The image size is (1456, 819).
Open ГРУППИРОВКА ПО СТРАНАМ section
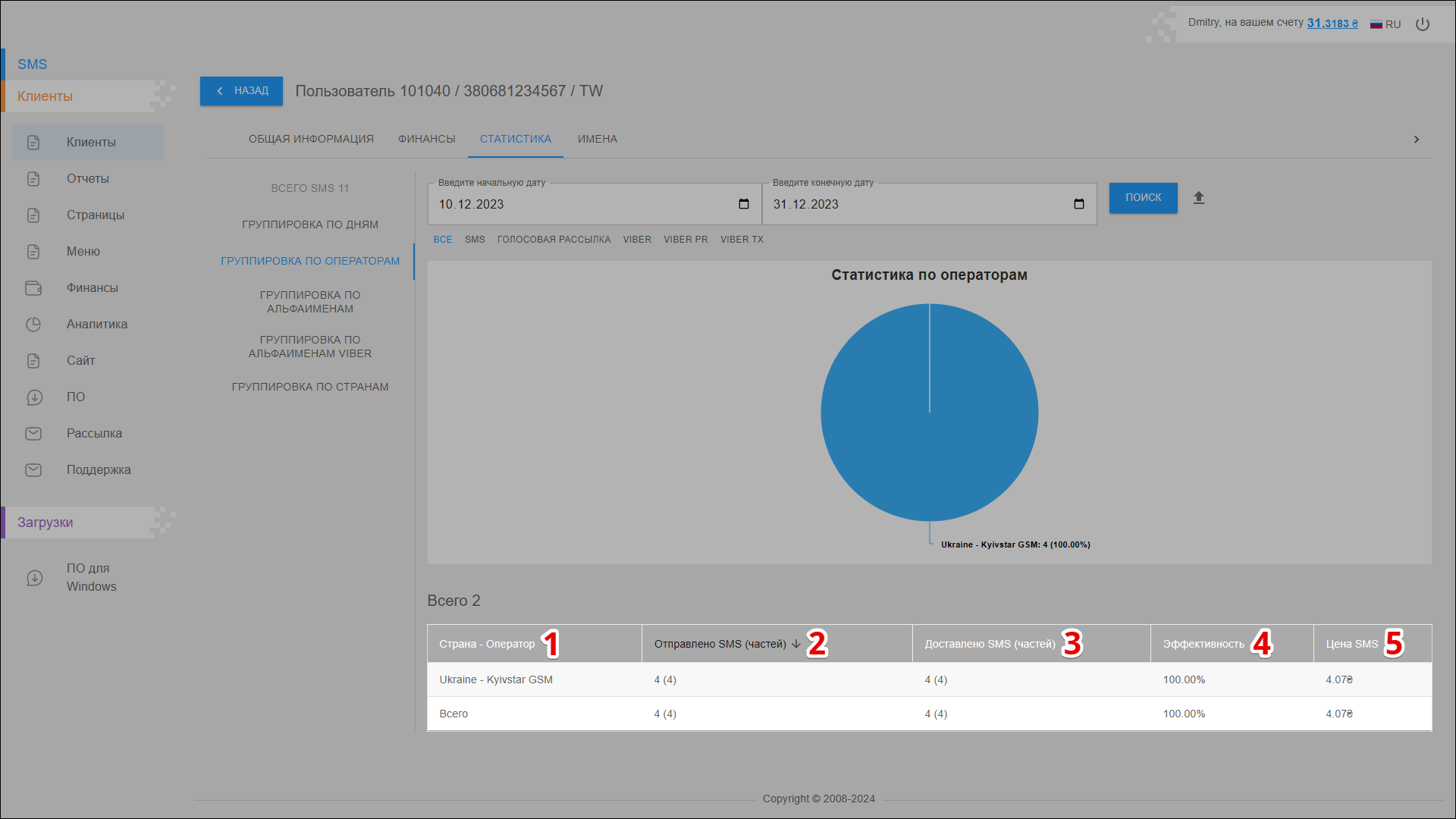[x=310, y=387]
